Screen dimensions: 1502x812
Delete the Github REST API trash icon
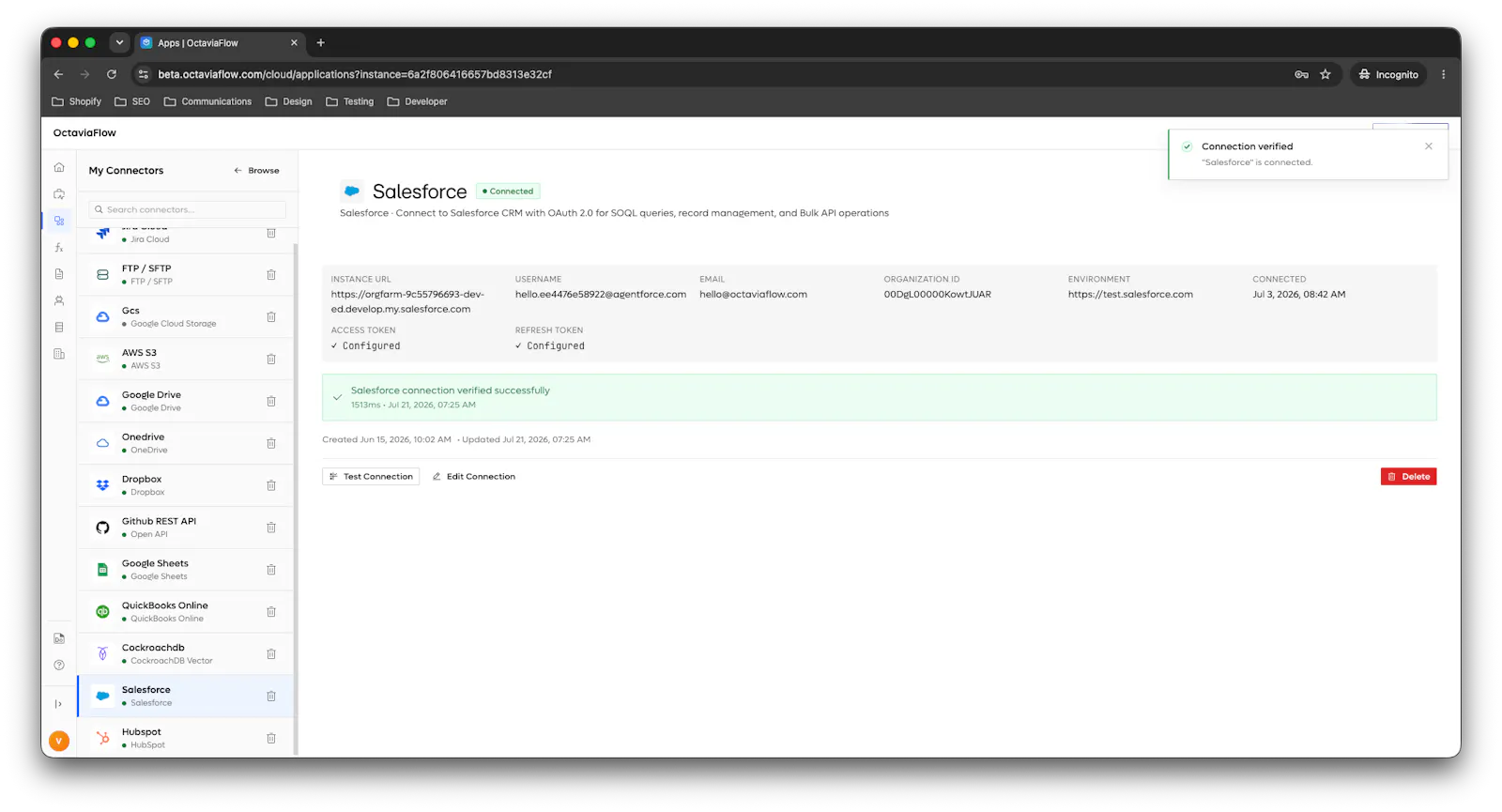point(271,528)
